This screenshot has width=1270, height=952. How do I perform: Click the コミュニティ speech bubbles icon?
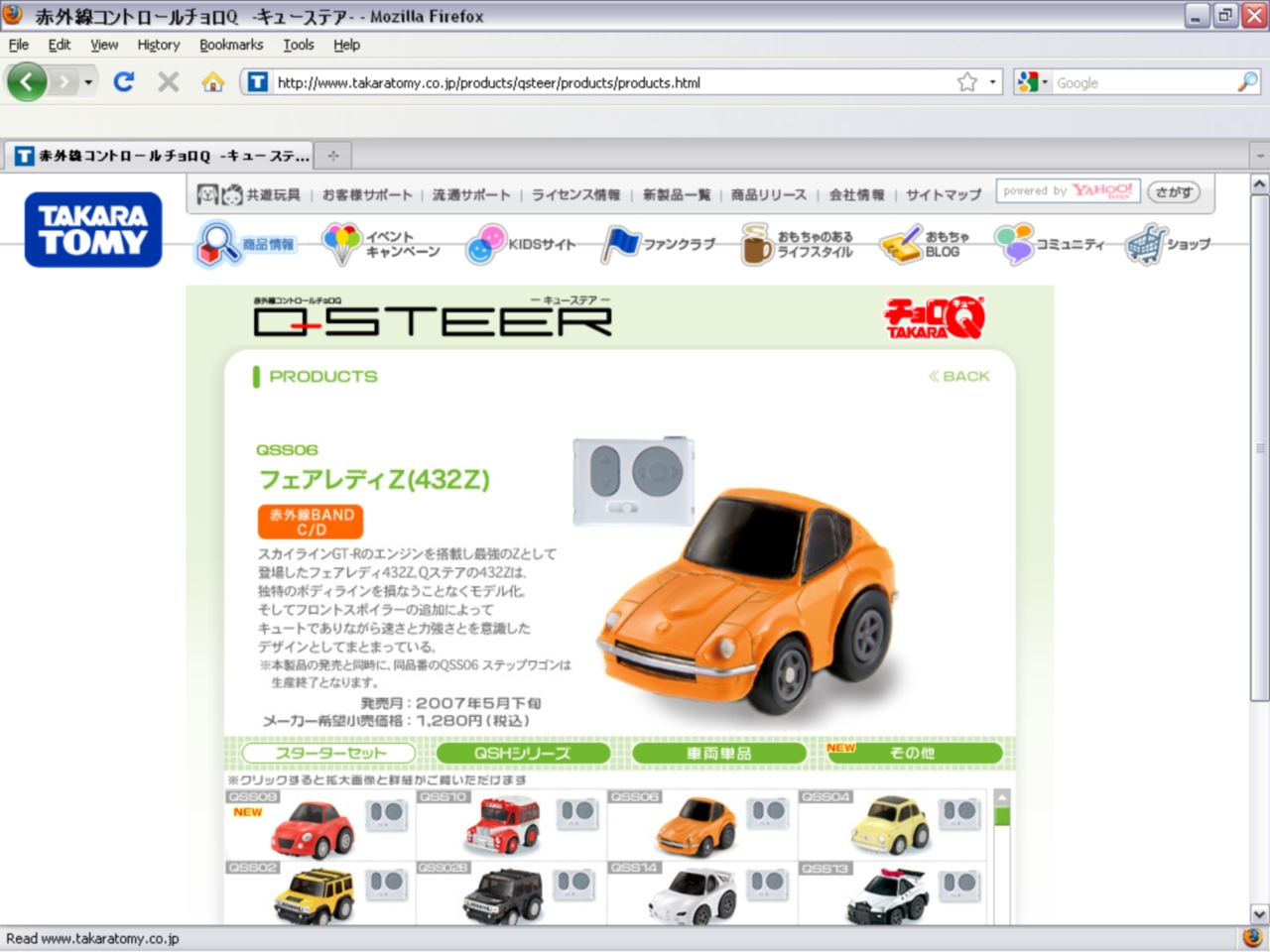[1014, 244]
